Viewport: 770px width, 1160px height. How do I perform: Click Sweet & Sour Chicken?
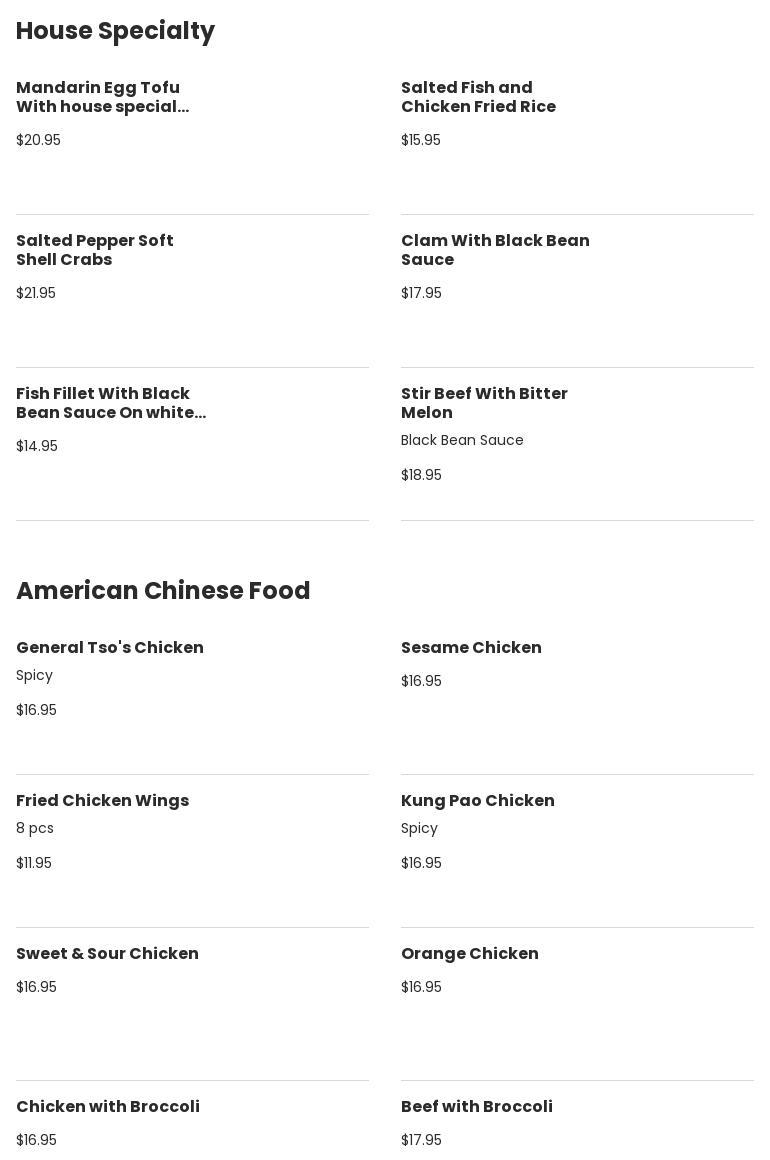[107, 954]
